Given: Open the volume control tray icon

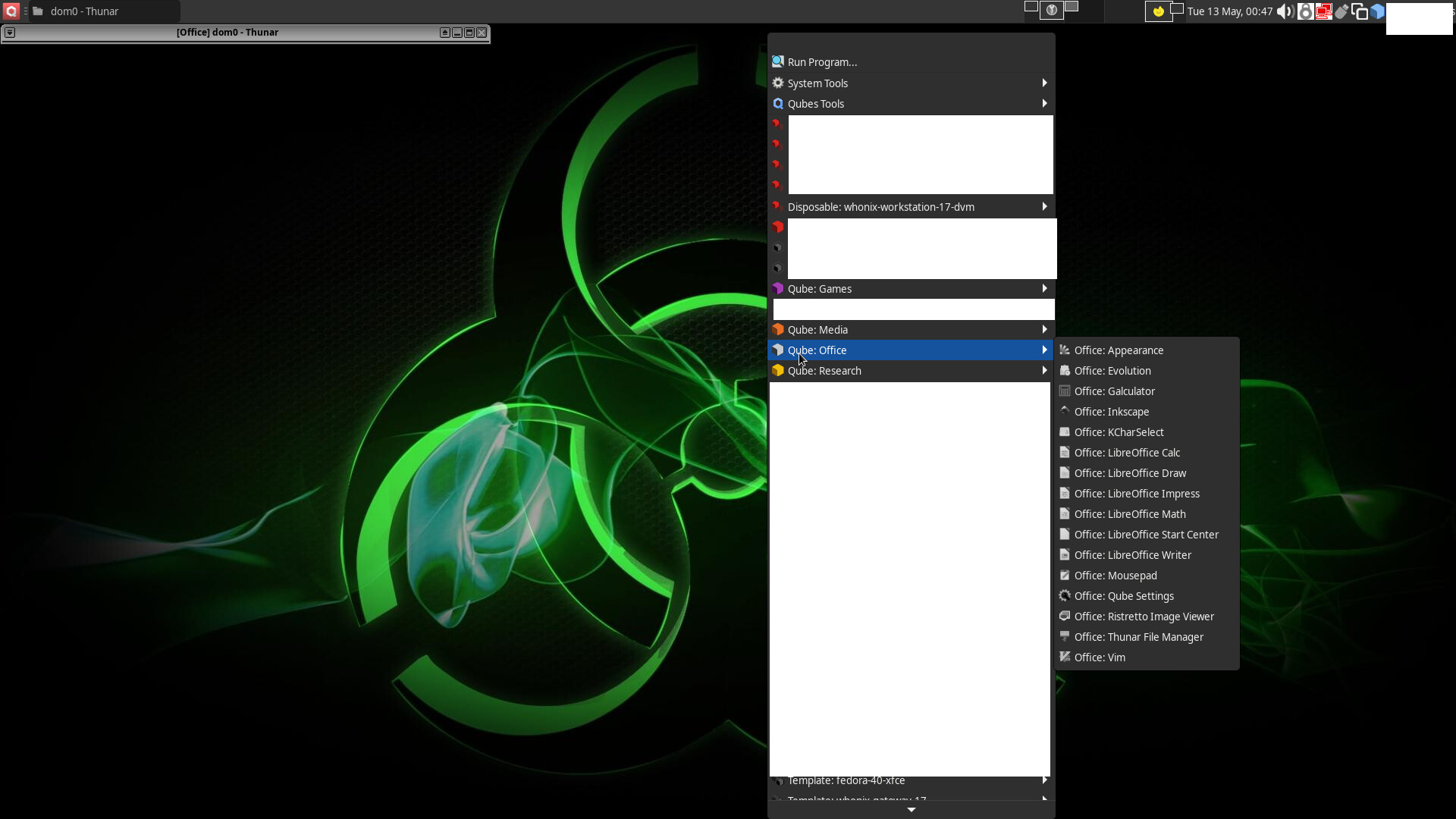Looking at the screenshot, I should (1285, 11).
